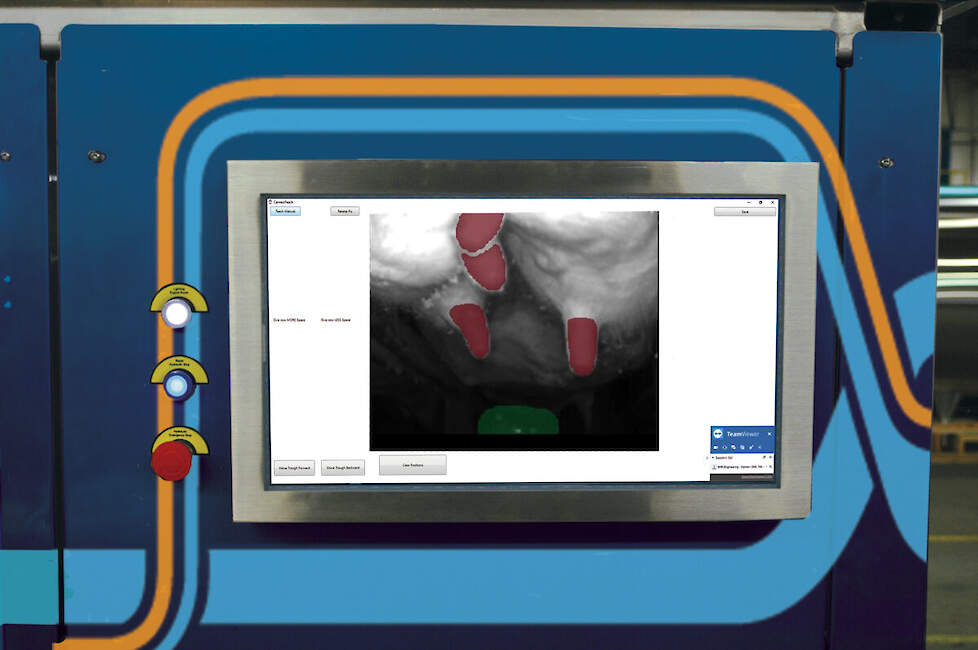Viewport: 978px width, 650px height.
Task: Click the Clear Positions button
Action: click(x=412, y=465)
